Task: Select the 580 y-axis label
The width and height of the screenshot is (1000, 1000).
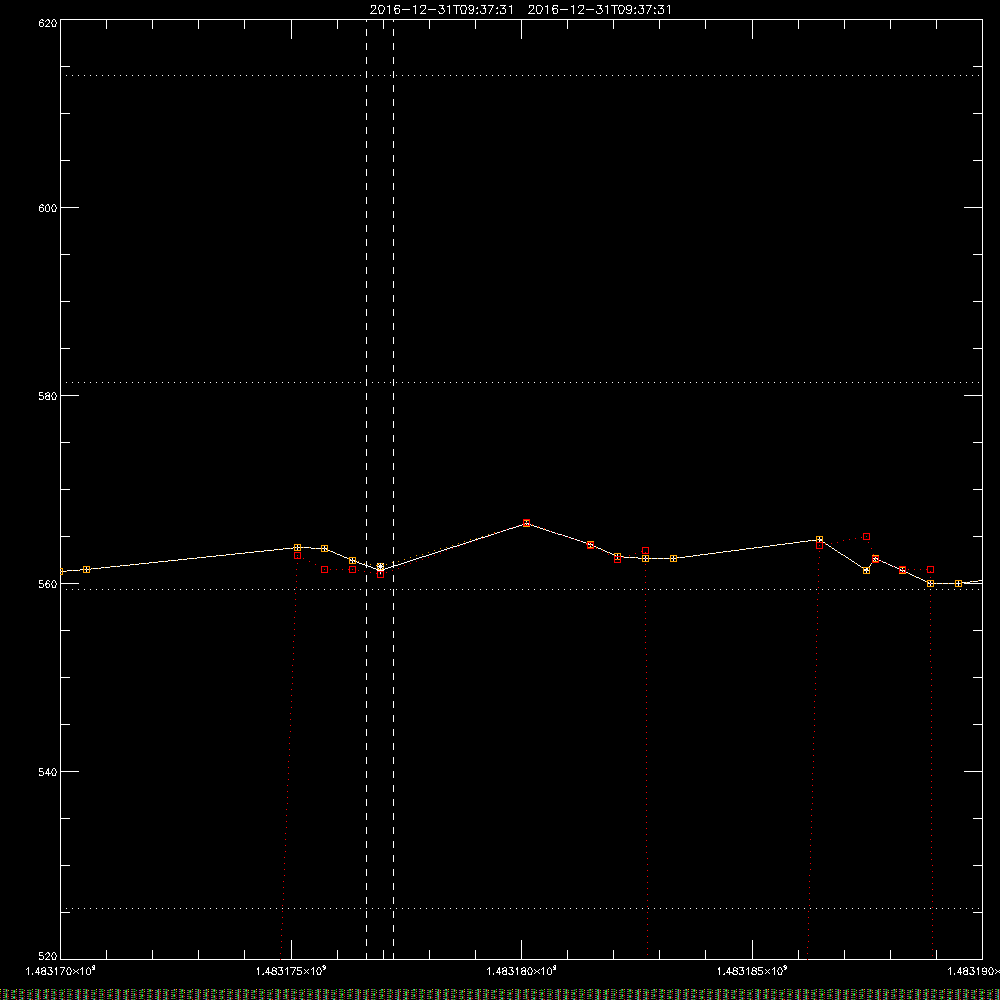Action: click(48, 396)
